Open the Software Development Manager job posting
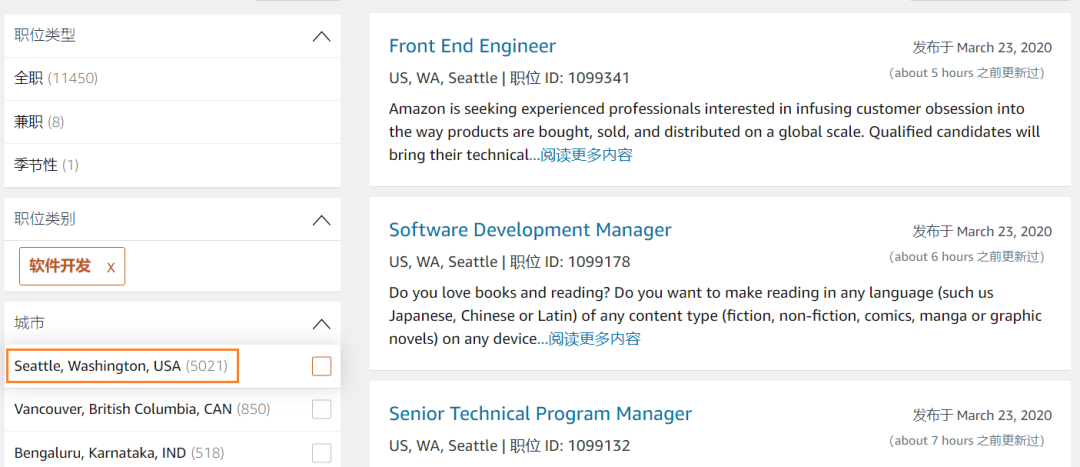1080x467 pixels. click(530, 230)
